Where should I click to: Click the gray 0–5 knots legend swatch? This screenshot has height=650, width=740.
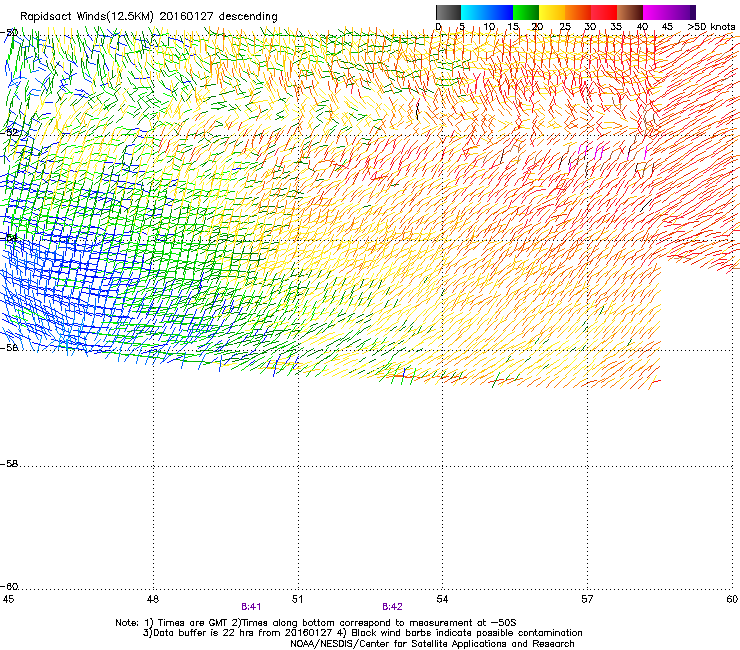tap(448, 12)
